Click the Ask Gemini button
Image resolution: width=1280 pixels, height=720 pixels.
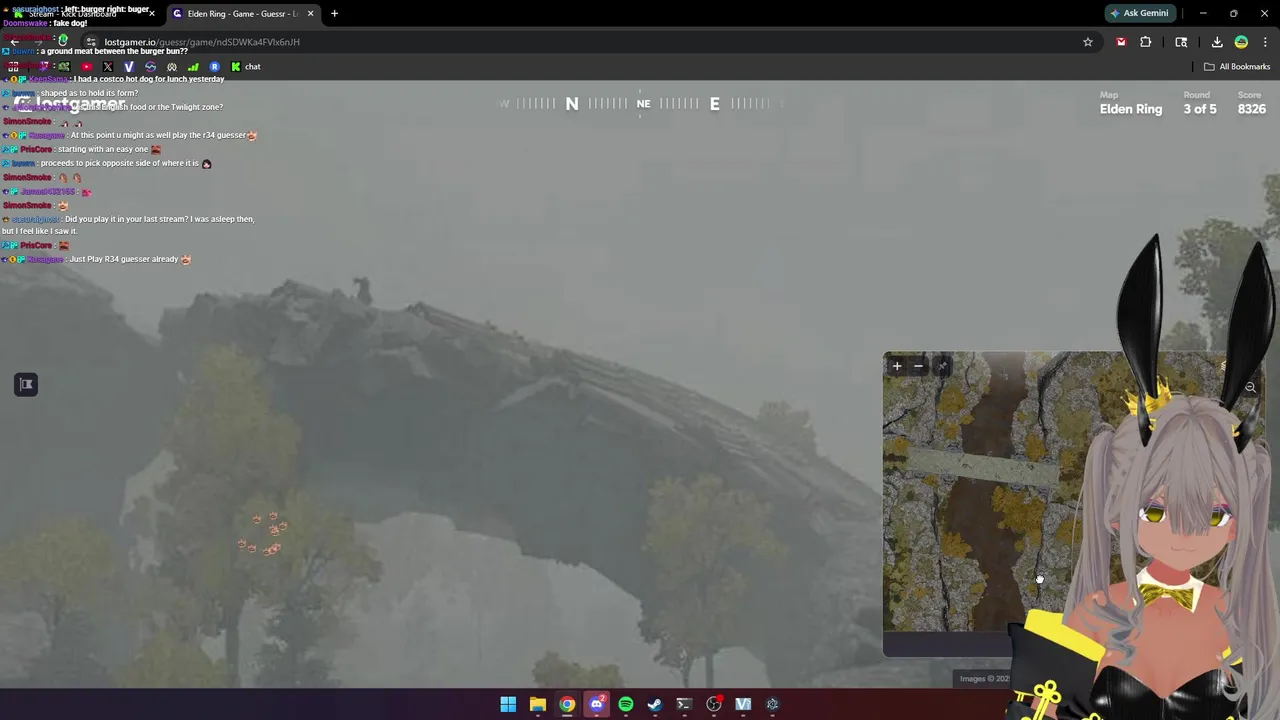(1139, 13)
